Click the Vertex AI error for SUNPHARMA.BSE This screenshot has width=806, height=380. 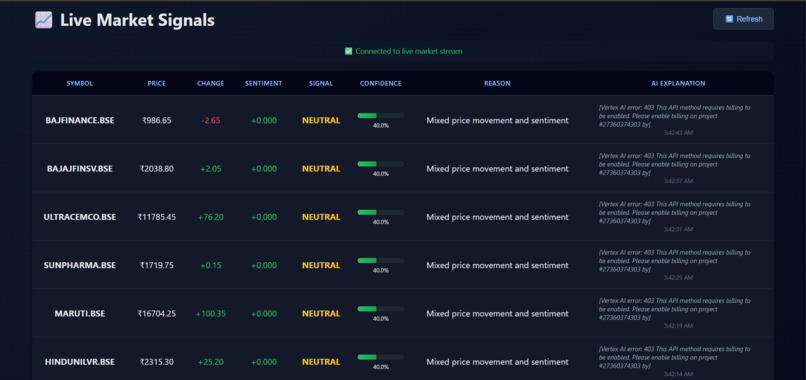[674, 261]
